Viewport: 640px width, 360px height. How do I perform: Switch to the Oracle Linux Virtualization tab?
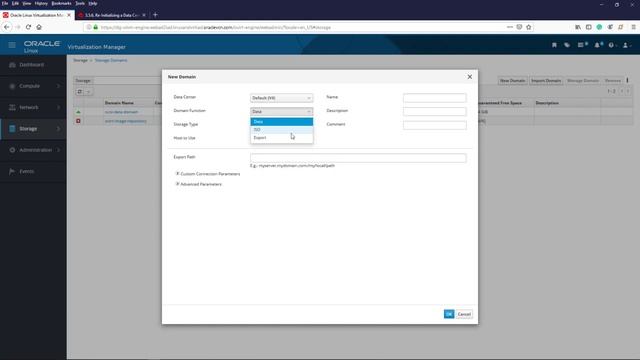tap(37, 15)
